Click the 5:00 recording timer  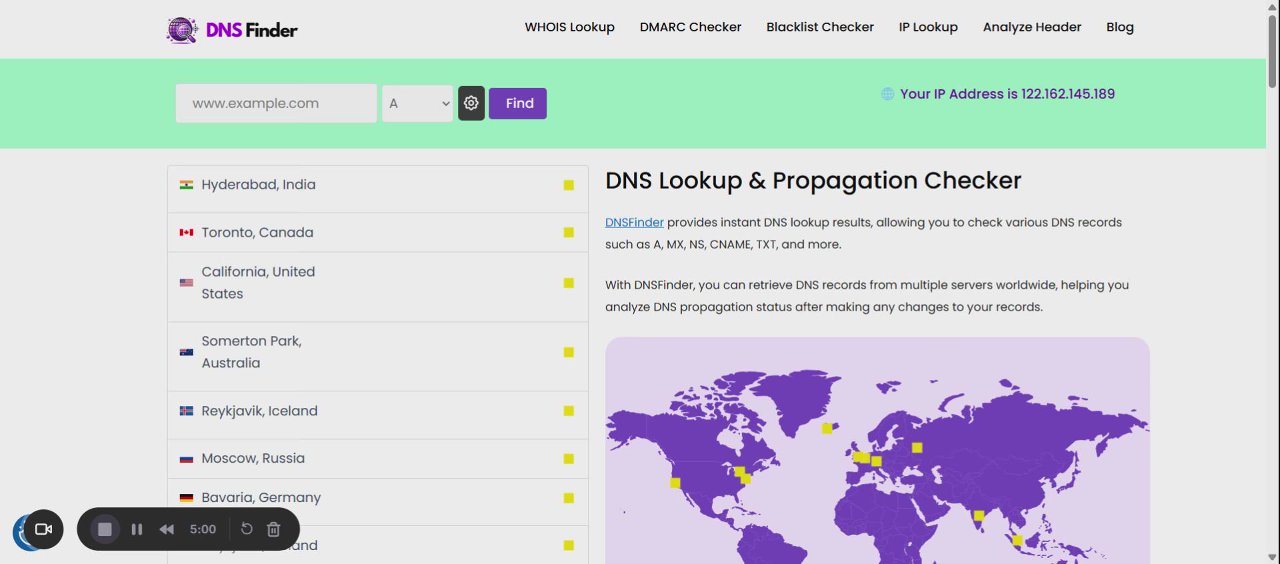point(203,529)
